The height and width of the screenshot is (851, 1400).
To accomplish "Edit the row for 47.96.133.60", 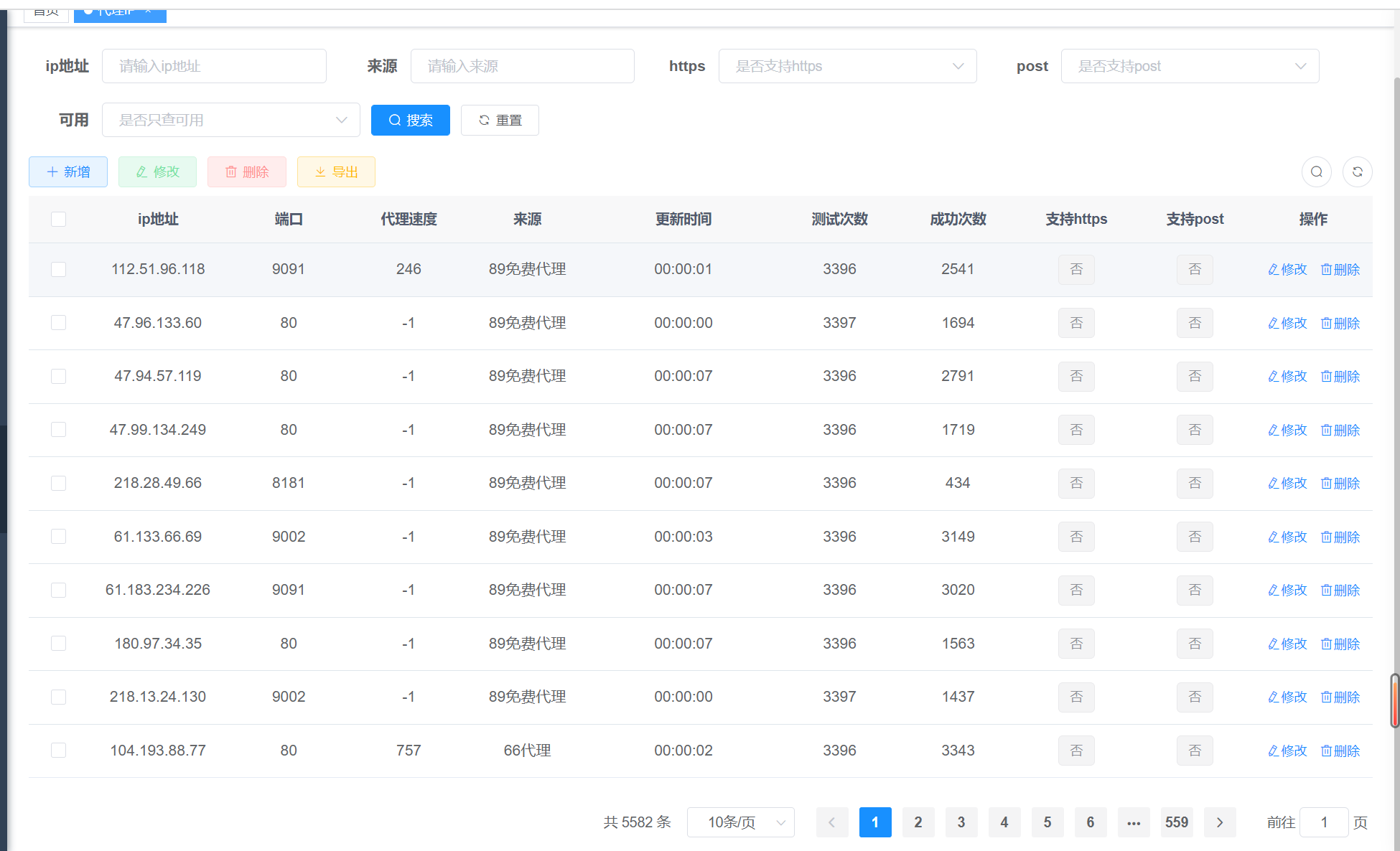I will [x=1287, y=323].
